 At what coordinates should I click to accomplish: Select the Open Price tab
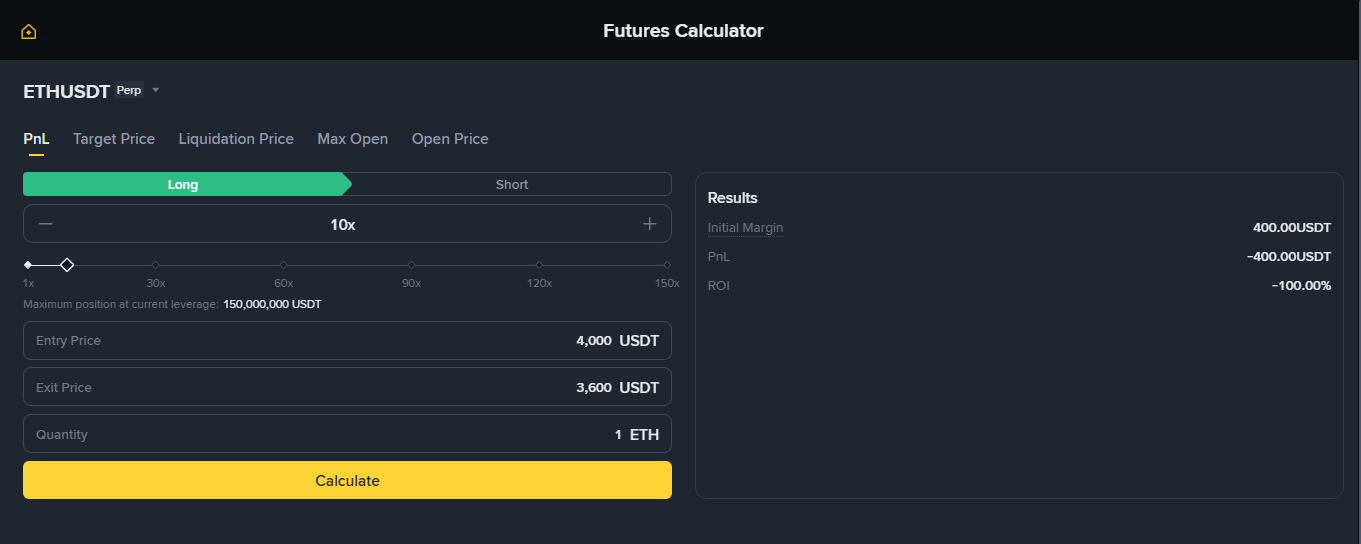(x=450, y=139)
